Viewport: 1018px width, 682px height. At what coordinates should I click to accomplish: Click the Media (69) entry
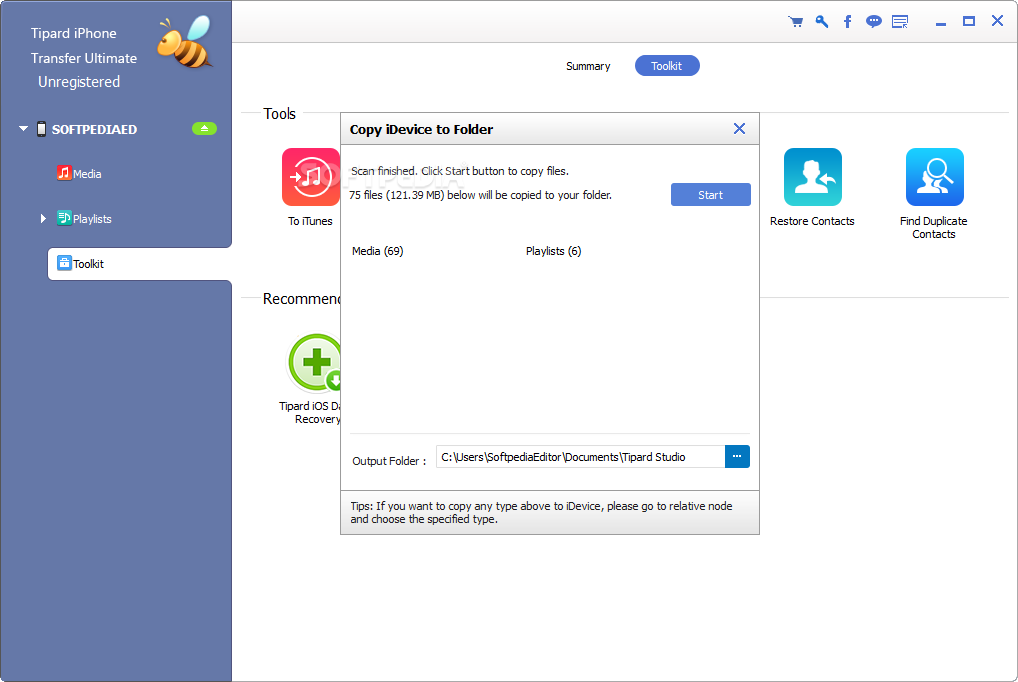pyautogui.click(x=377, y=251)
